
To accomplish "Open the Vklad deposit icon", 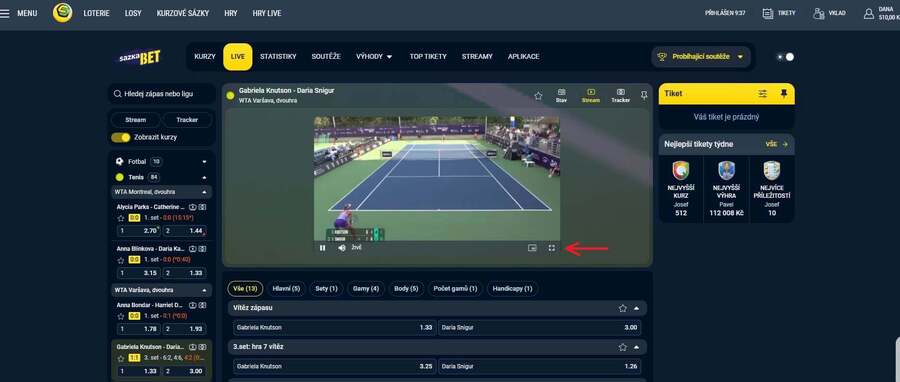I will [819, 13].
